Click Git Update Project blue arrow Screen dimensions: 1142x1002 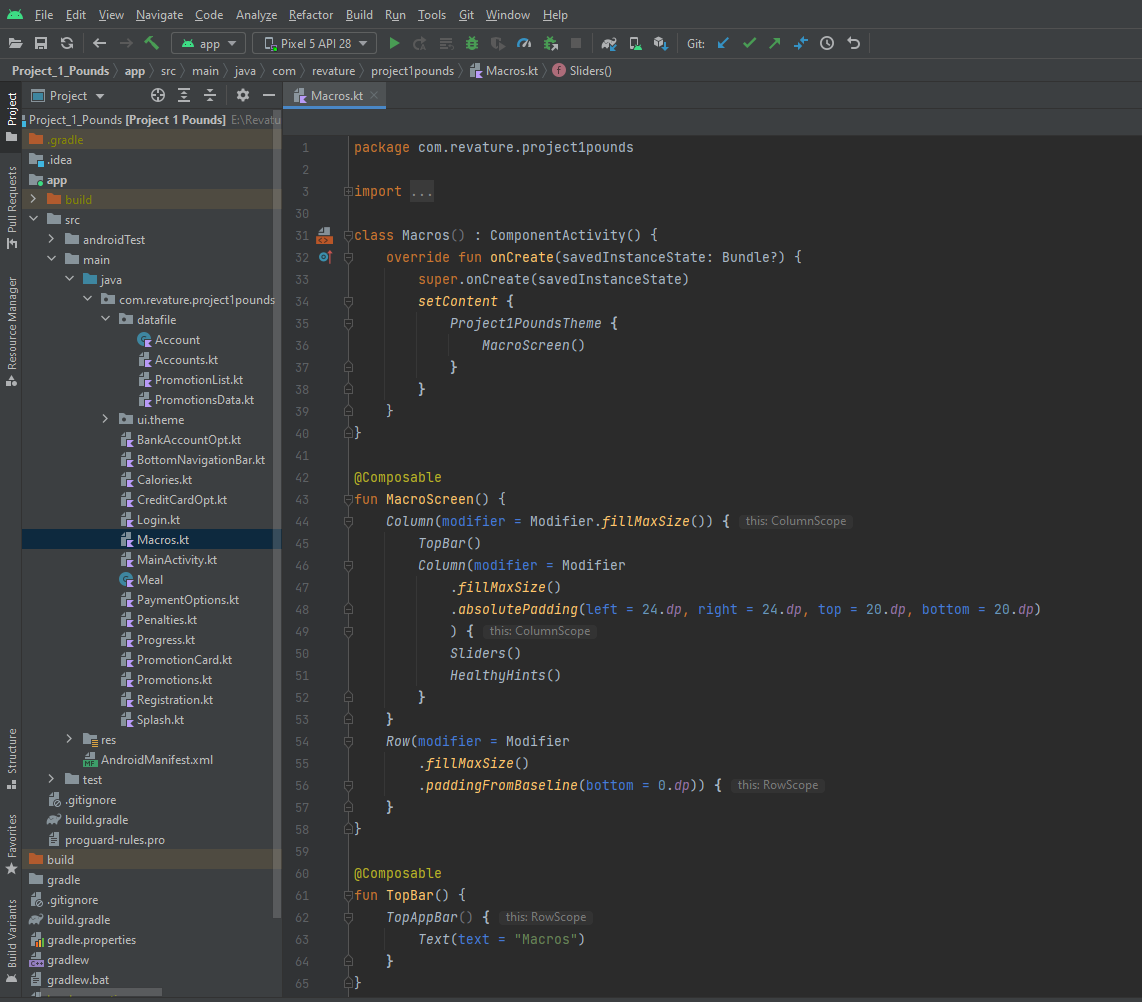(723, 44)
